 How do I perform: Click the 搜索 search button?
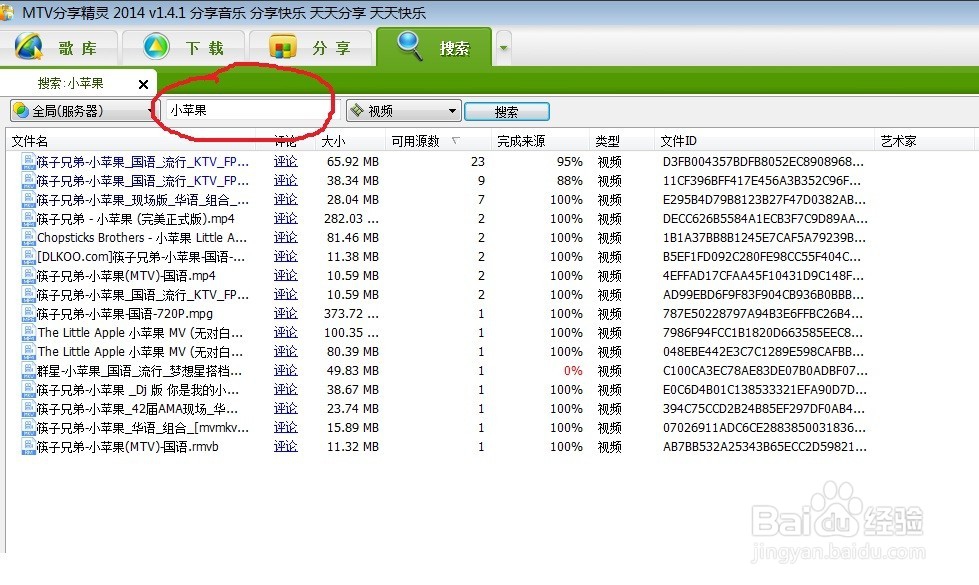pos(506,112)
